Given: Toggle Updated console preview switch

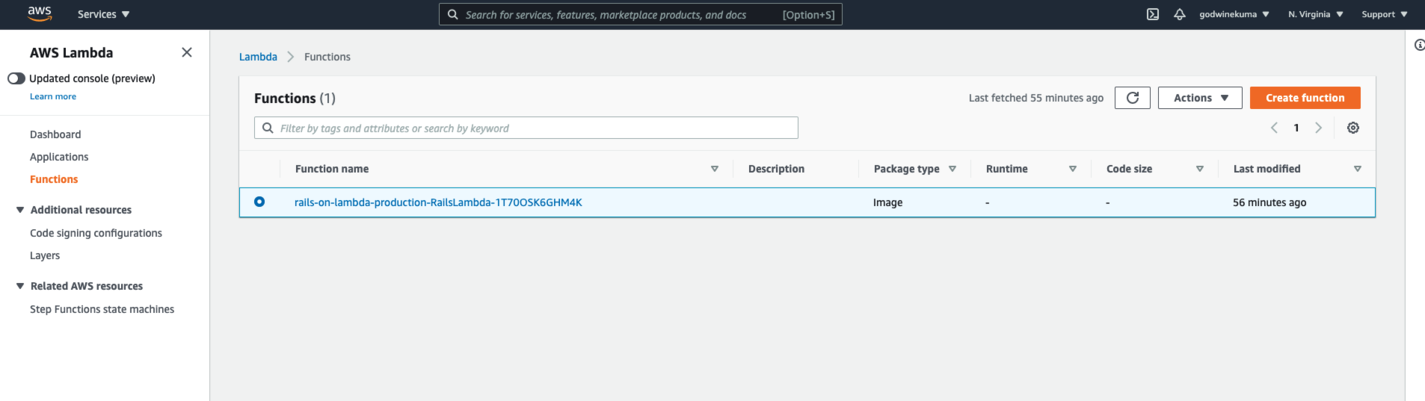Looking at the screenshot, I should pyautogui.click(x=16, y=78).
